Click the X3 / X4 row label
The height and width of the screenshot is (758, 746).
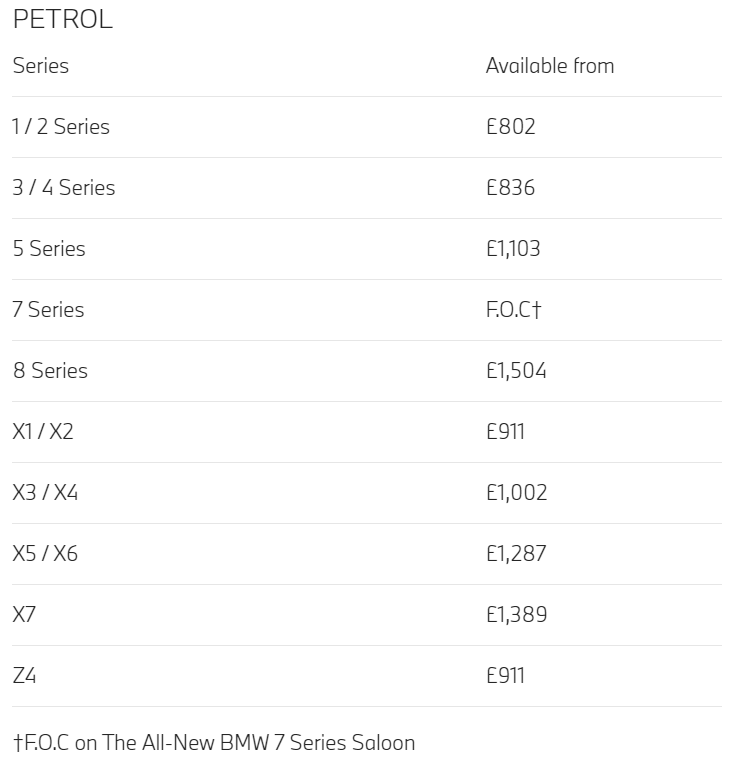point(45,493)
